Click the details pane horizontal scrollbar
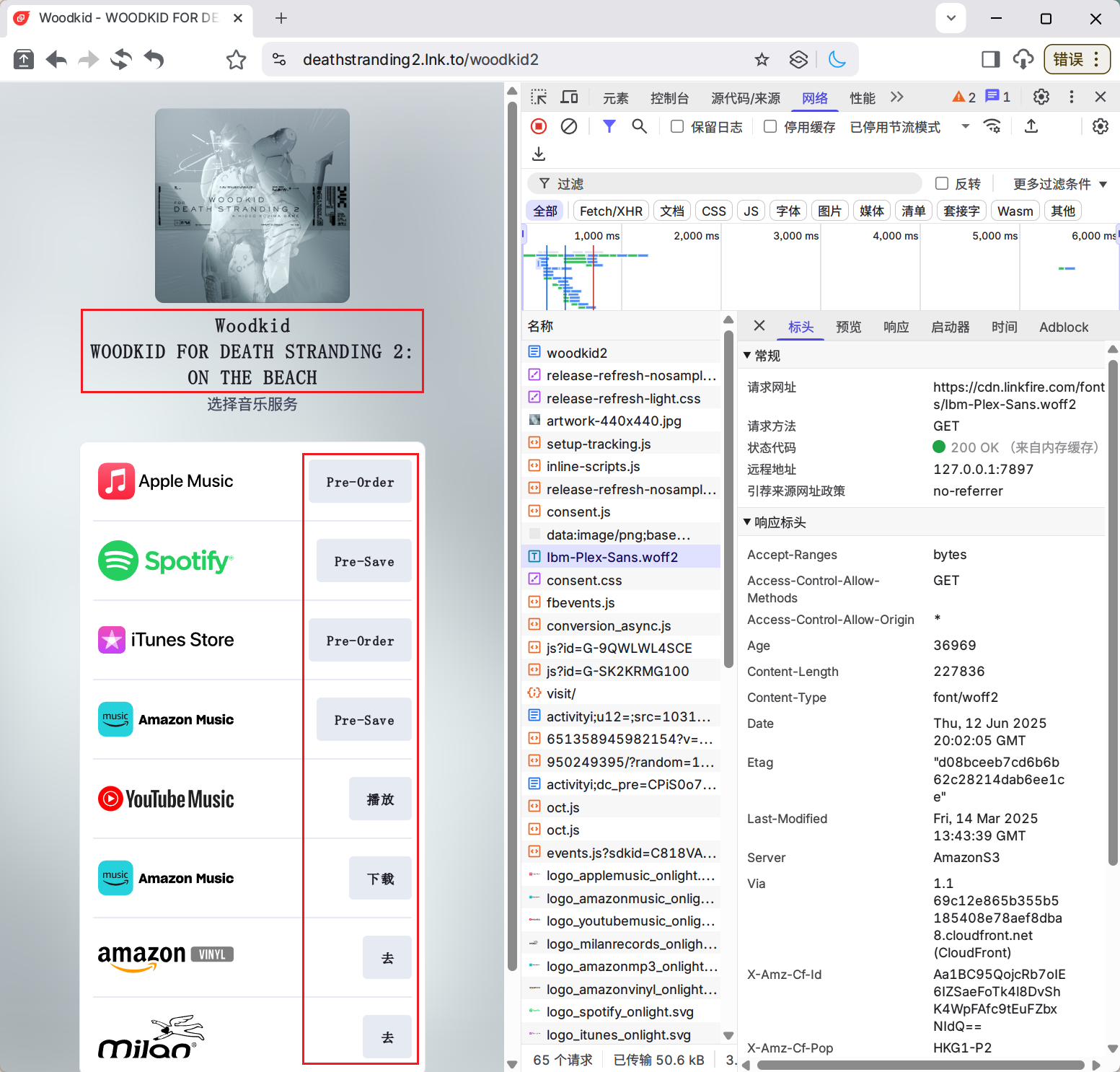Viewport: 1120px width, 1072px height. [920, 1065]
